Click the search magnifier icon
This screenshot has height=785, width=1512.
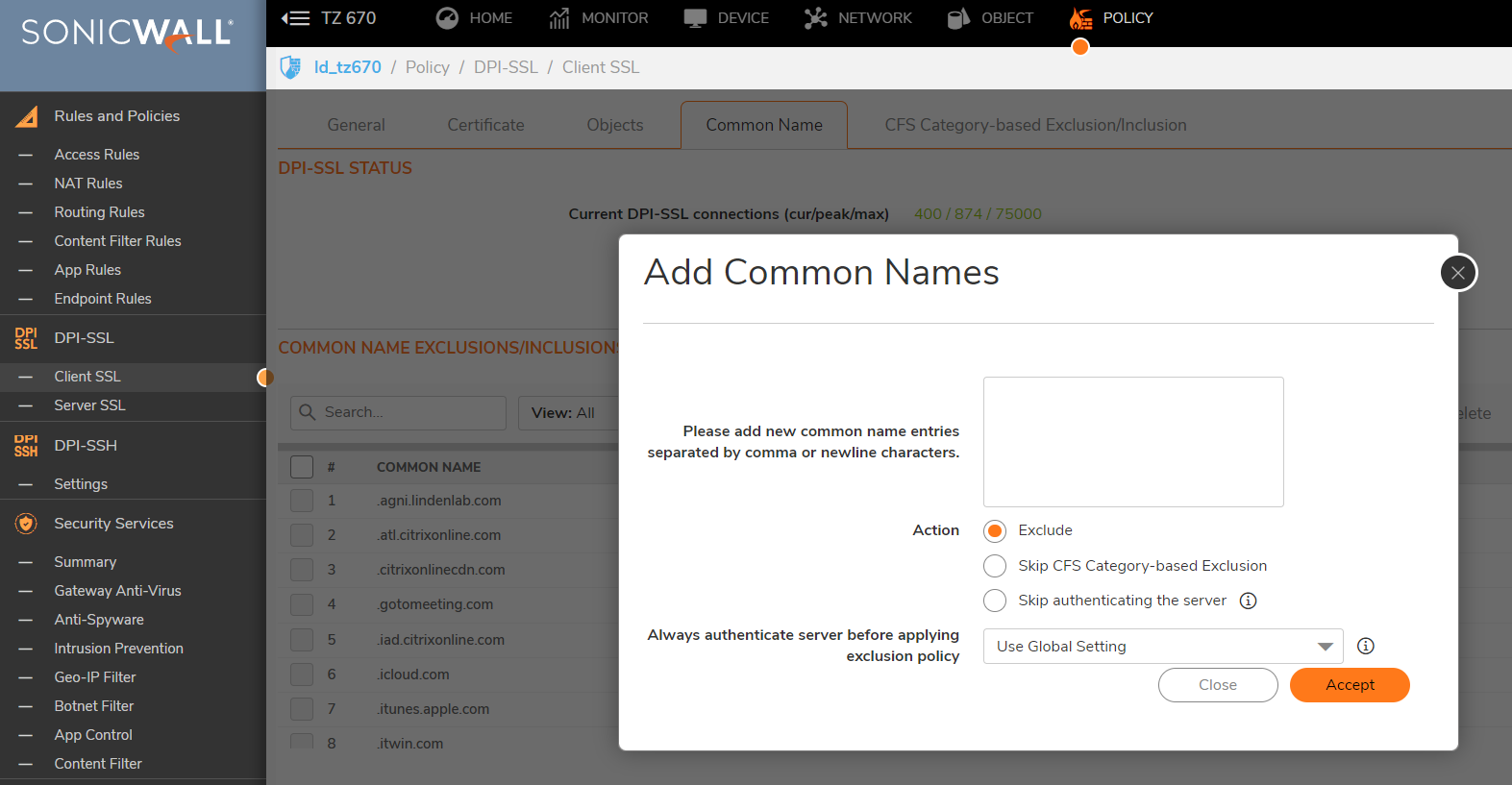pyautogui.click(x=308, y=412)
